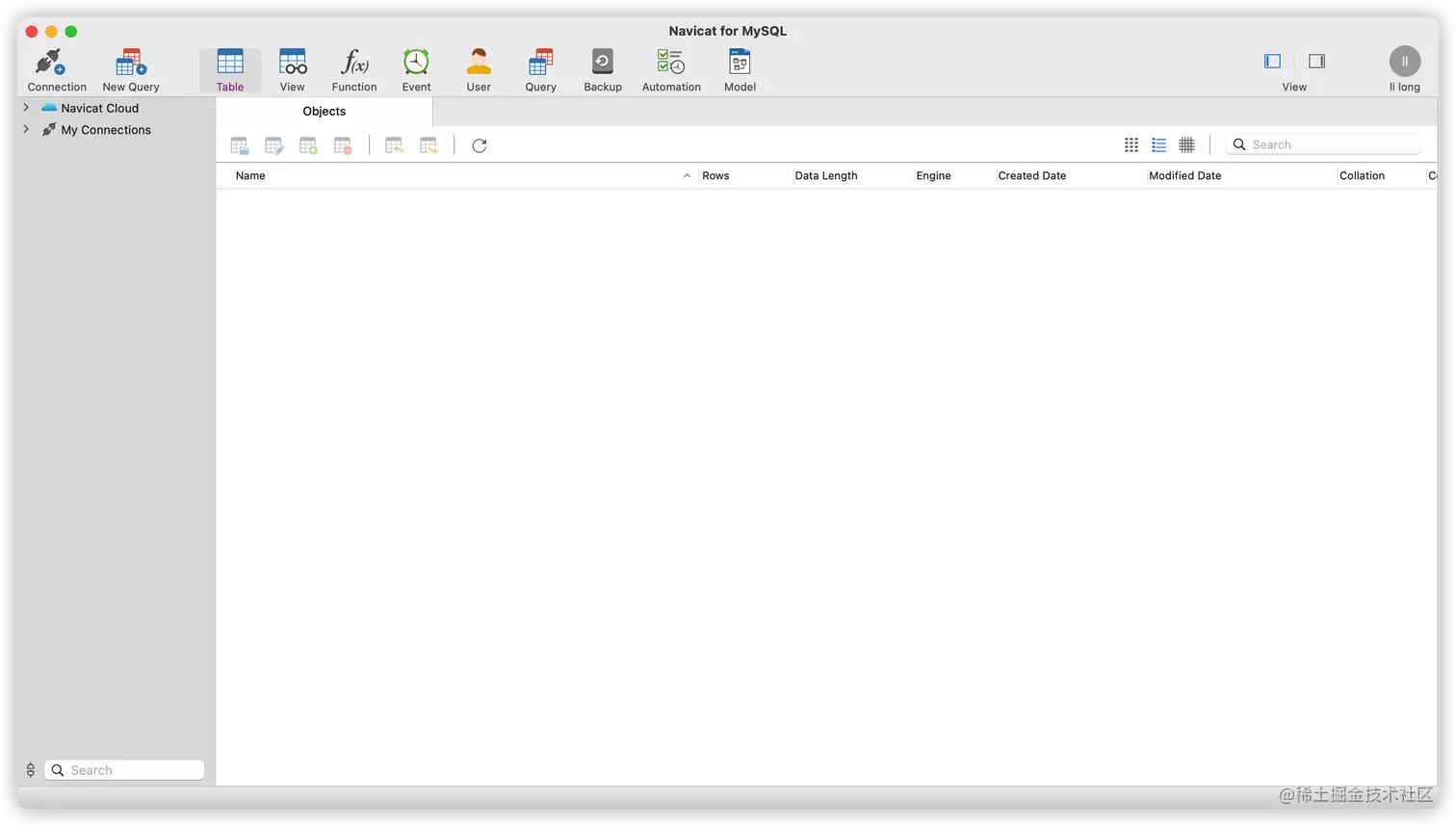The image size is (1456, 827).
Task: Select the Table objects button
Action: (230, 70)
